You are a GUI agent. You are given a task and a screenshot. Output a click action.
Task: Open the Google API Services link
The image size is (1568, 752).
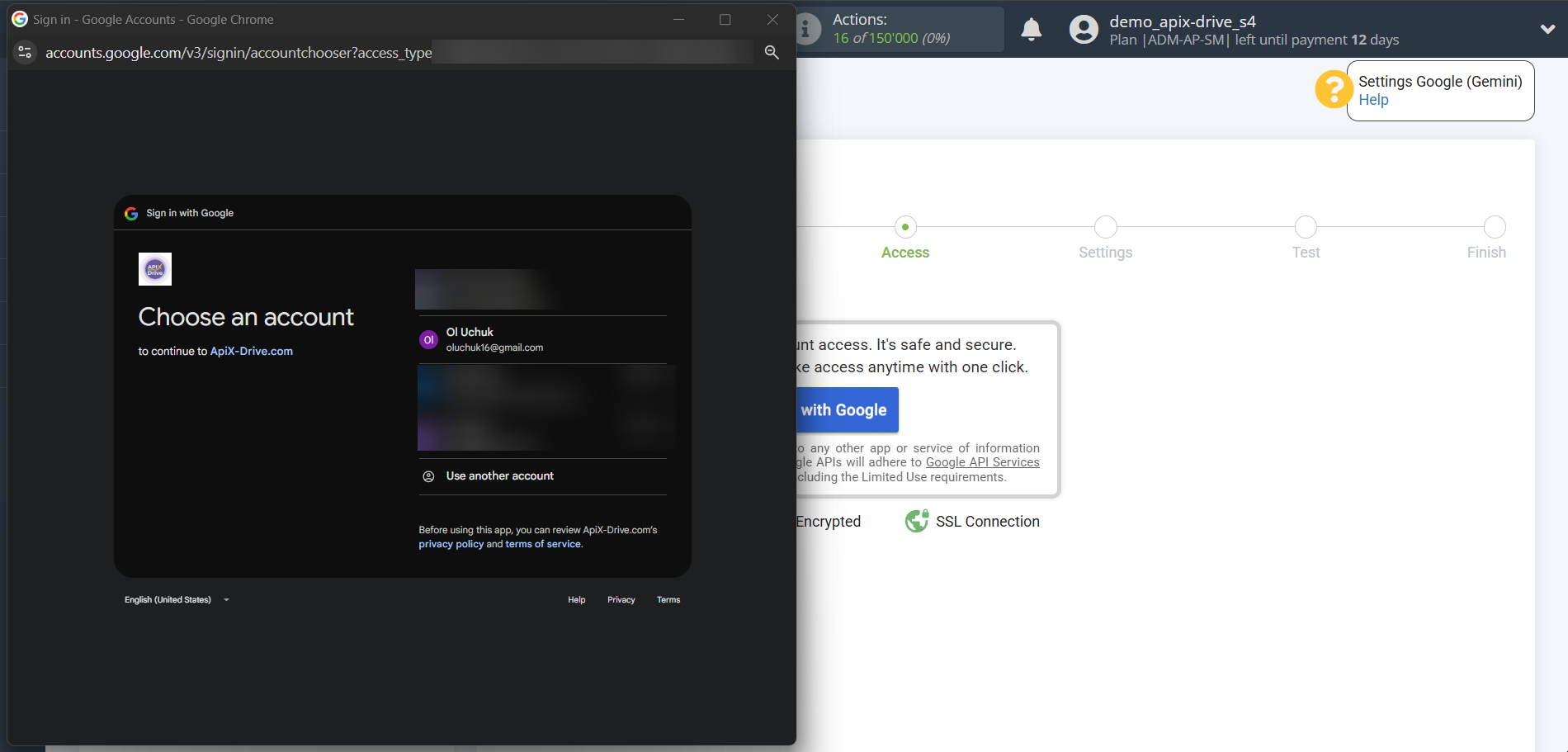point(982,461)
